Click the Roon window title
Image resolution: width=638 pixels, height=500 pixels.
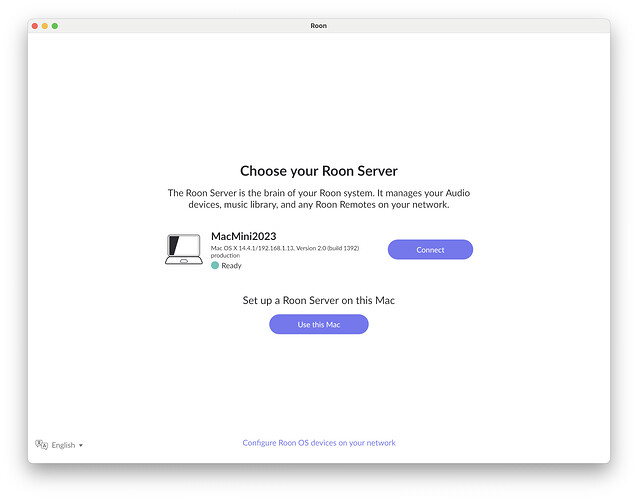pyautogui.click(x=319, y=26)
